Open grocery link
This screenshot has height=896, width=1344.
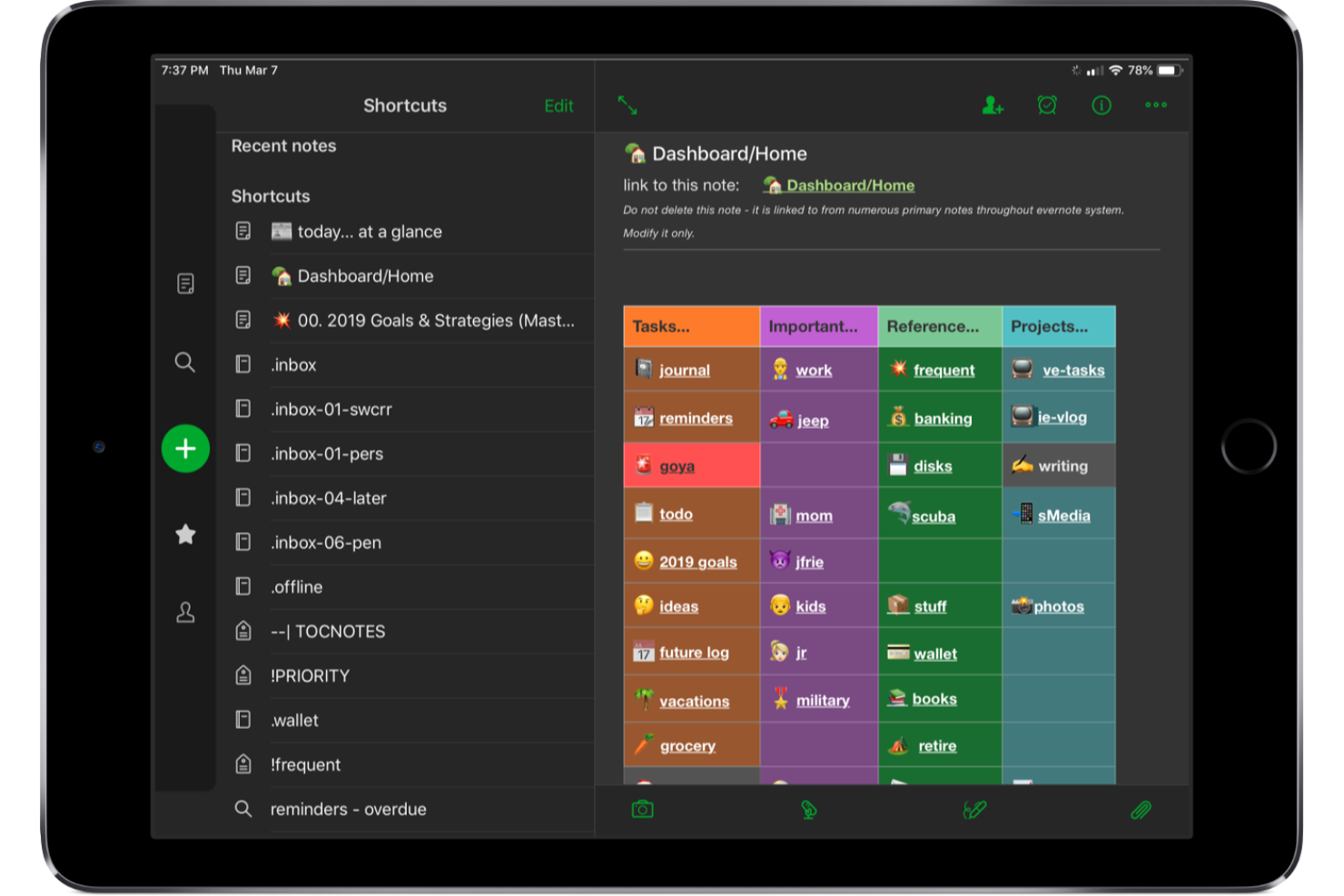(687, 746)
